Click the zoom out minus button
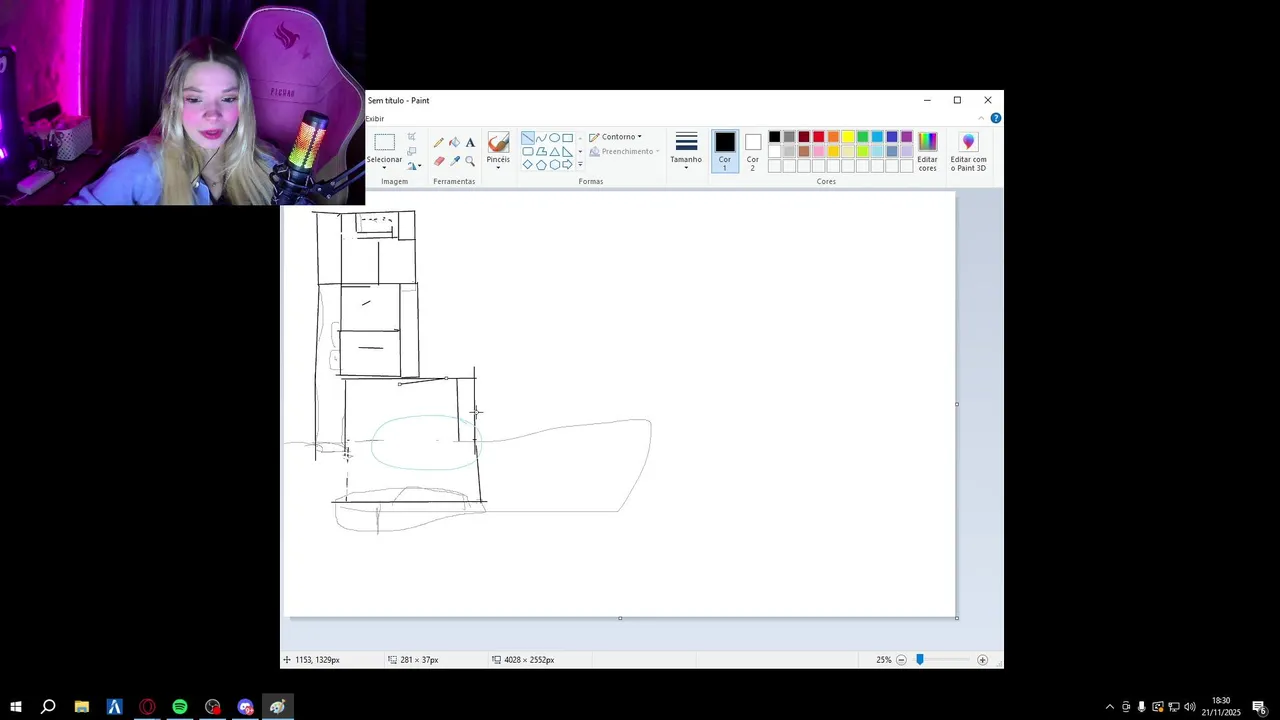This screenshot has width=1280, height=720. click(901, 660)
